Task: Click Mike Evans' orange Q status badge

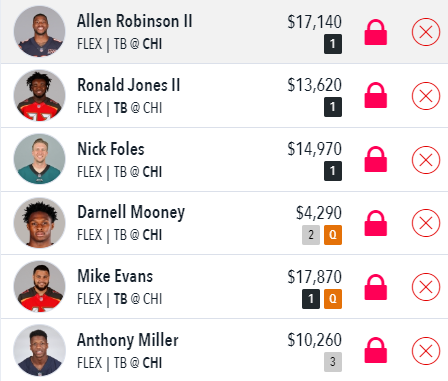Action: 333,299
